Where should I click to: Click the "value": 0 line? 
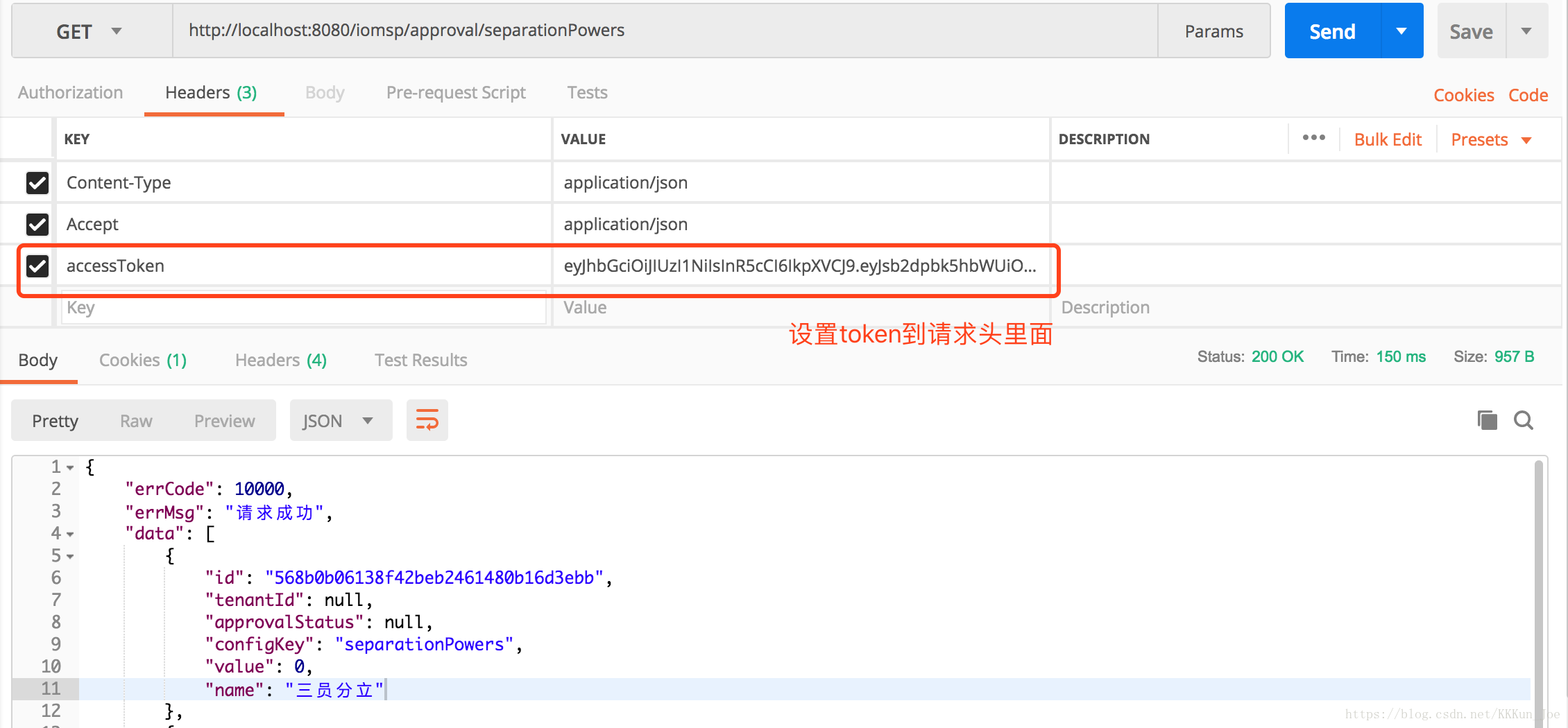click(x=259, y=667)
